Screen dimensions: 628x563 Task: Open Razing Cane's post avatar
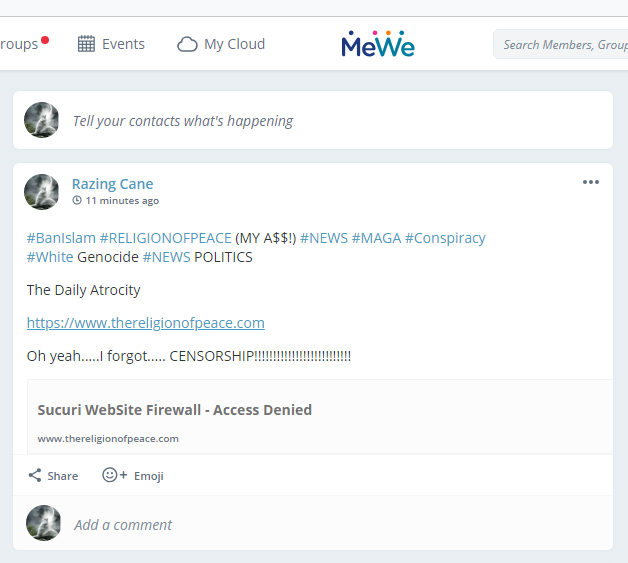click(x=42, y=192)
